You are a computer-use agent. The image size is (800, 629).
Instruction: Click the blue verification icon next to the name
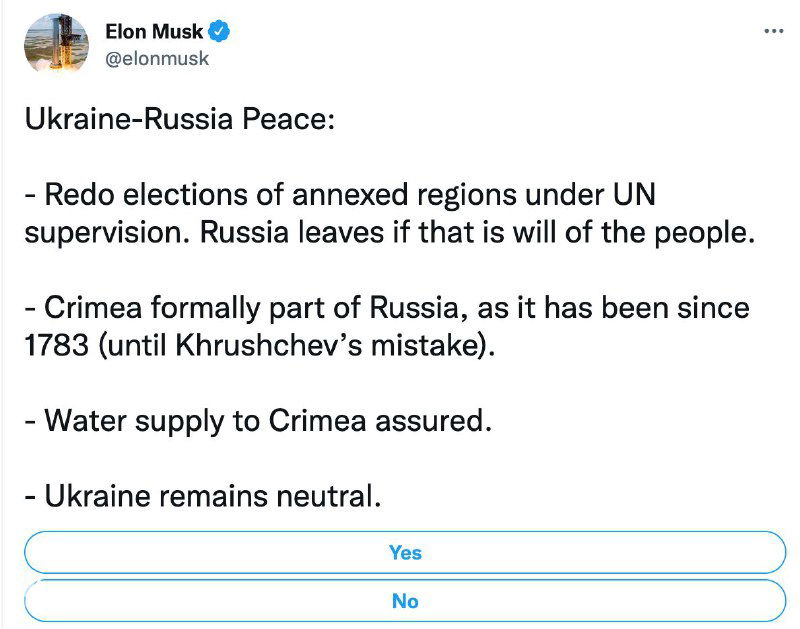pos(219,30)
